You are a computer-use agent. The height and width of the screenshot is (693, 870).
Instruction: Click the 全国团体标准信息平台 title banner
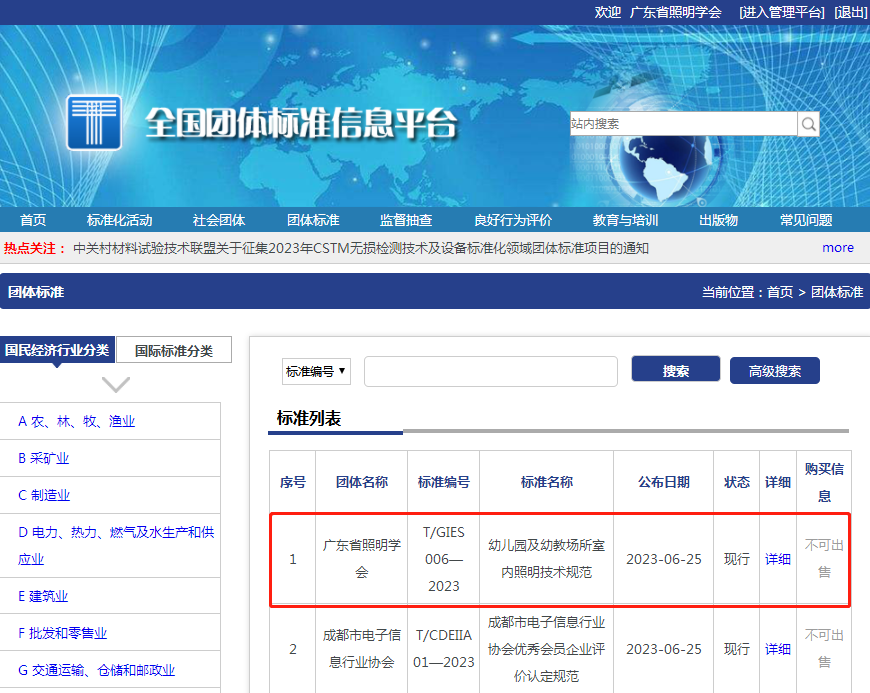click(301, 123)
